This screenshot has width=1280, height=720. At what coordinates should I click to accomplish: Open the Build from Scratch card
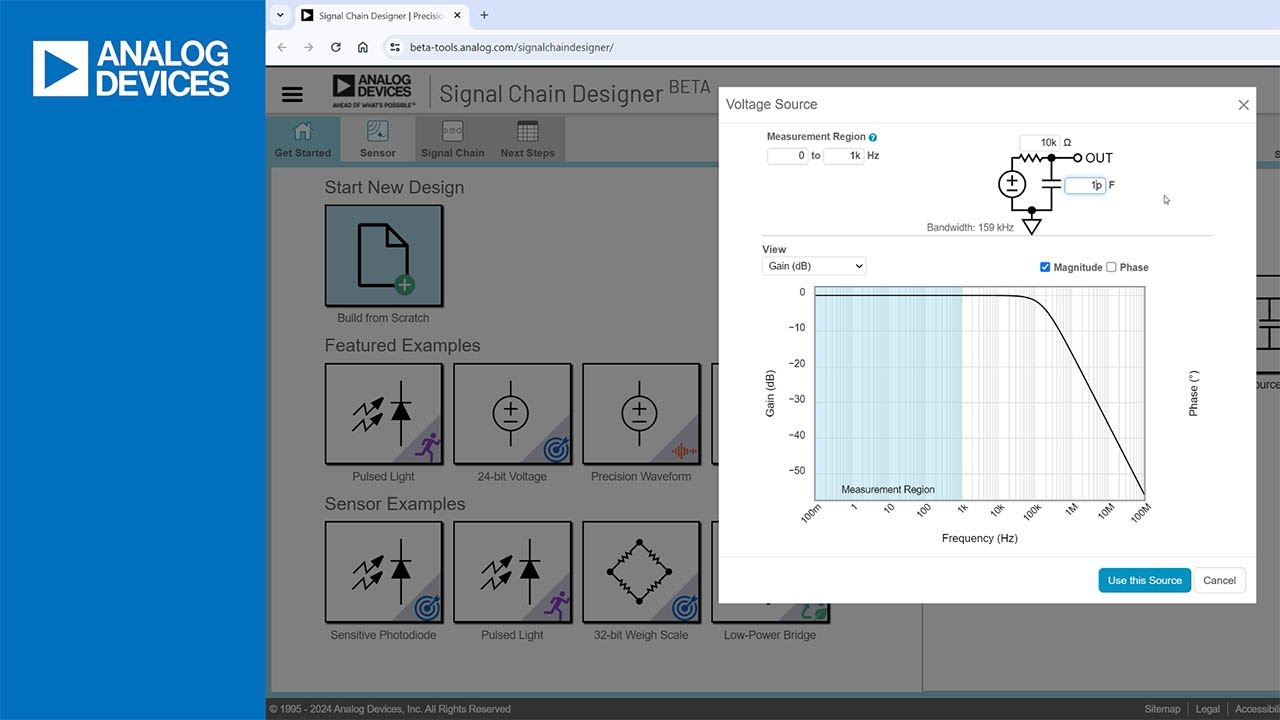tap(384, 256)
